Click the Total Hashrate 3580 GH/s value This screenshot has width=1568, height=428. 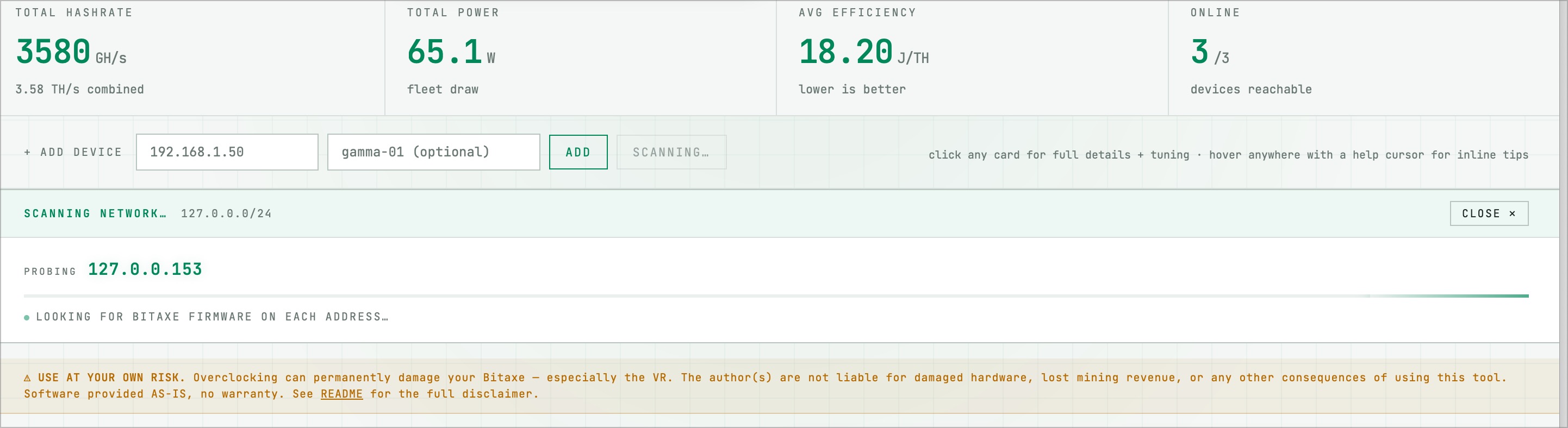tap(71, 52)
